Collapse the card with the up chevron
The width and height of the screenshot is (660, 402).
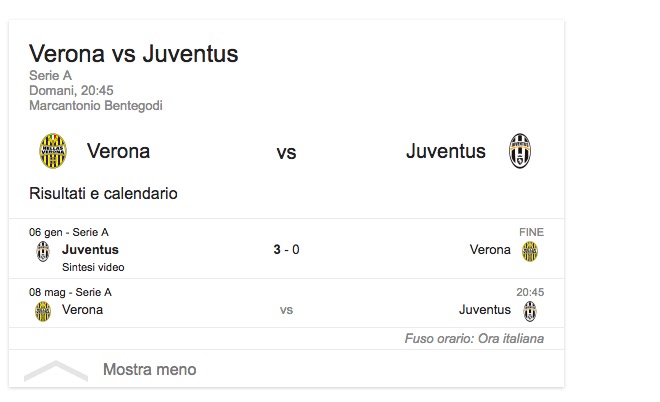pos(56,370)
